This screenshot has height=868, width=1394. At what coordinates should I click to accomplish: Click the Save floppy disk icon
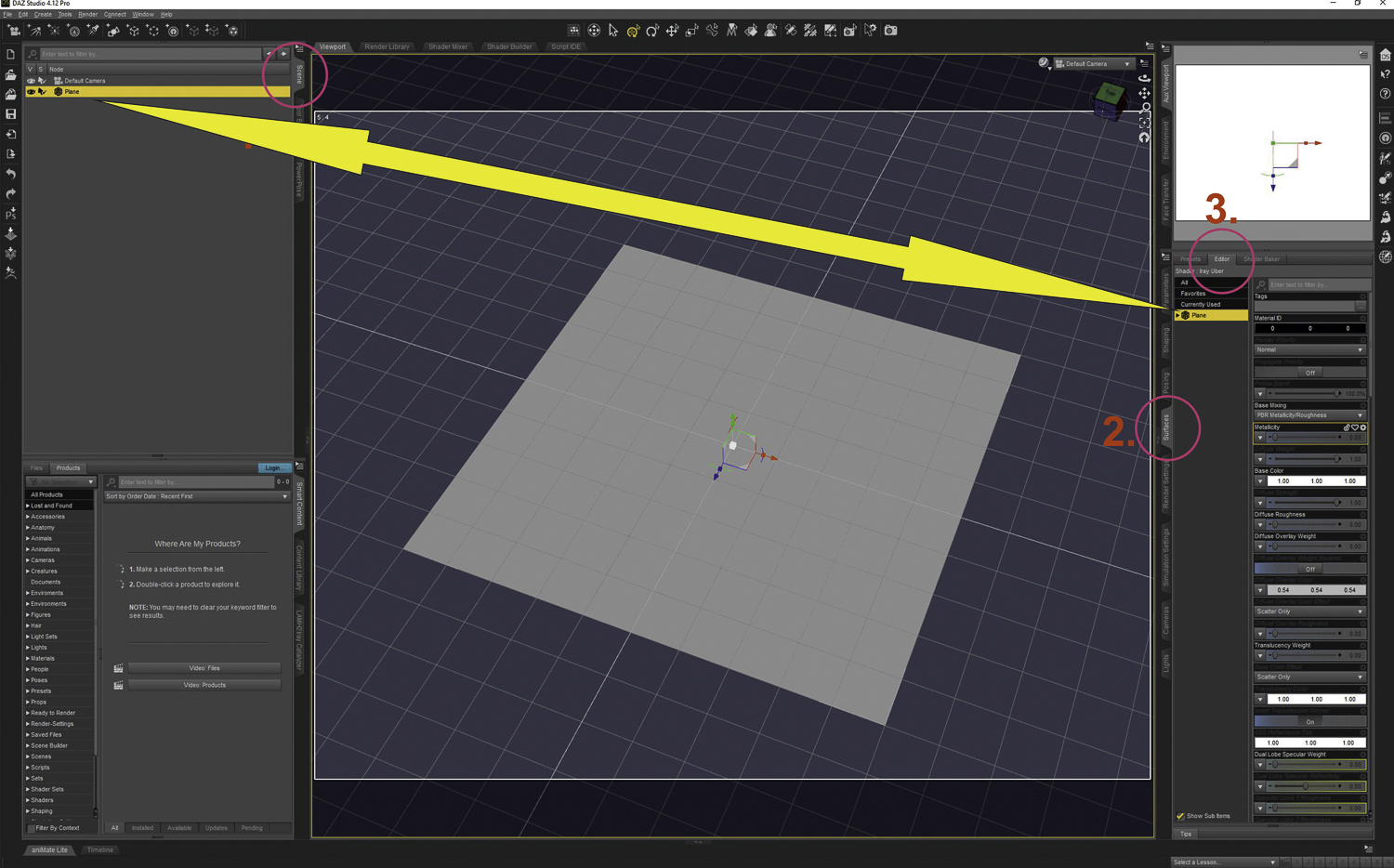point(11,114)
